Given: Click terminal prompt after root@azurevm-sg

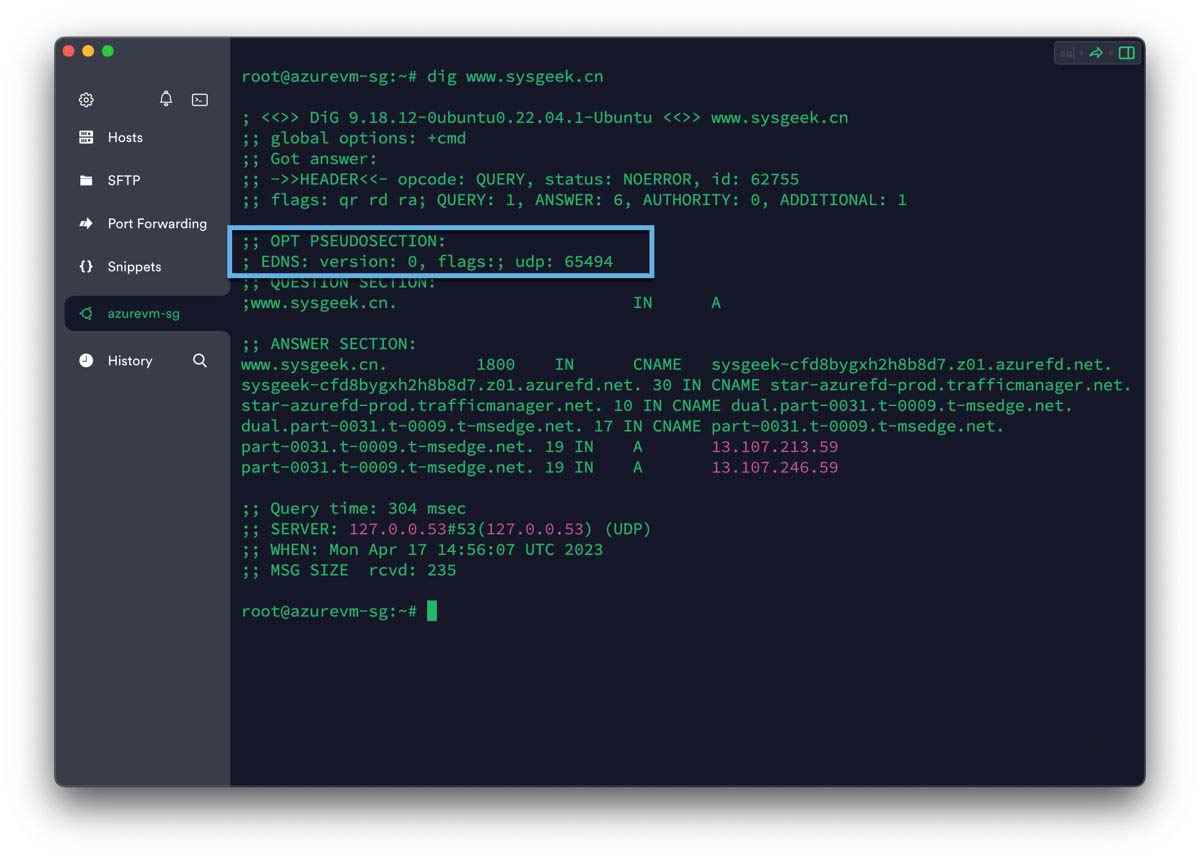Looking at the screenshot, I should click(432, 611).
